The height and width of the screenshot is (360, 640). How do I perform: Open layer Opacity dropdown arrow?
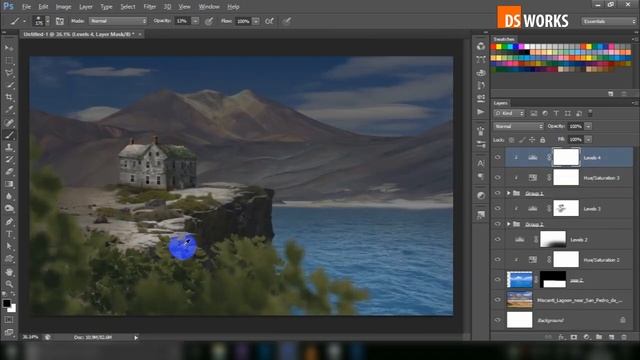click(588, 127)
